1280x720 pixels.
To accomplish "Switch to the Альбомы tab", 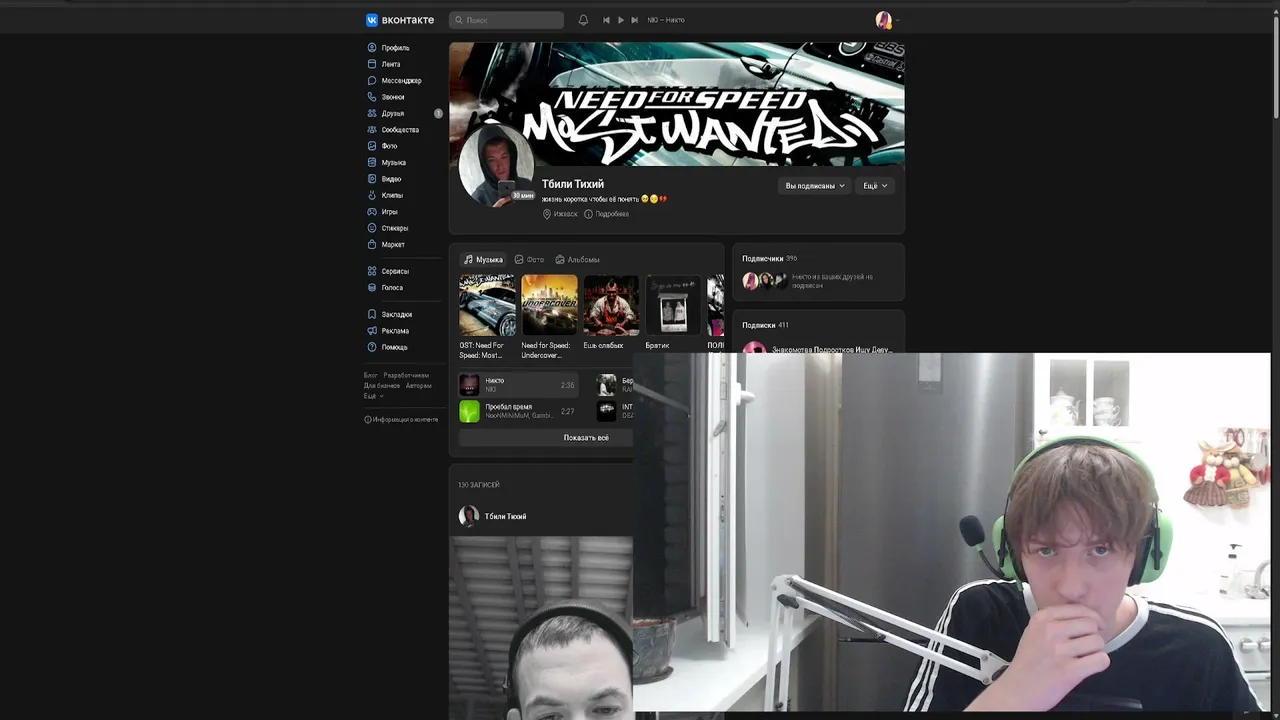I will click(x=578, y=260).
